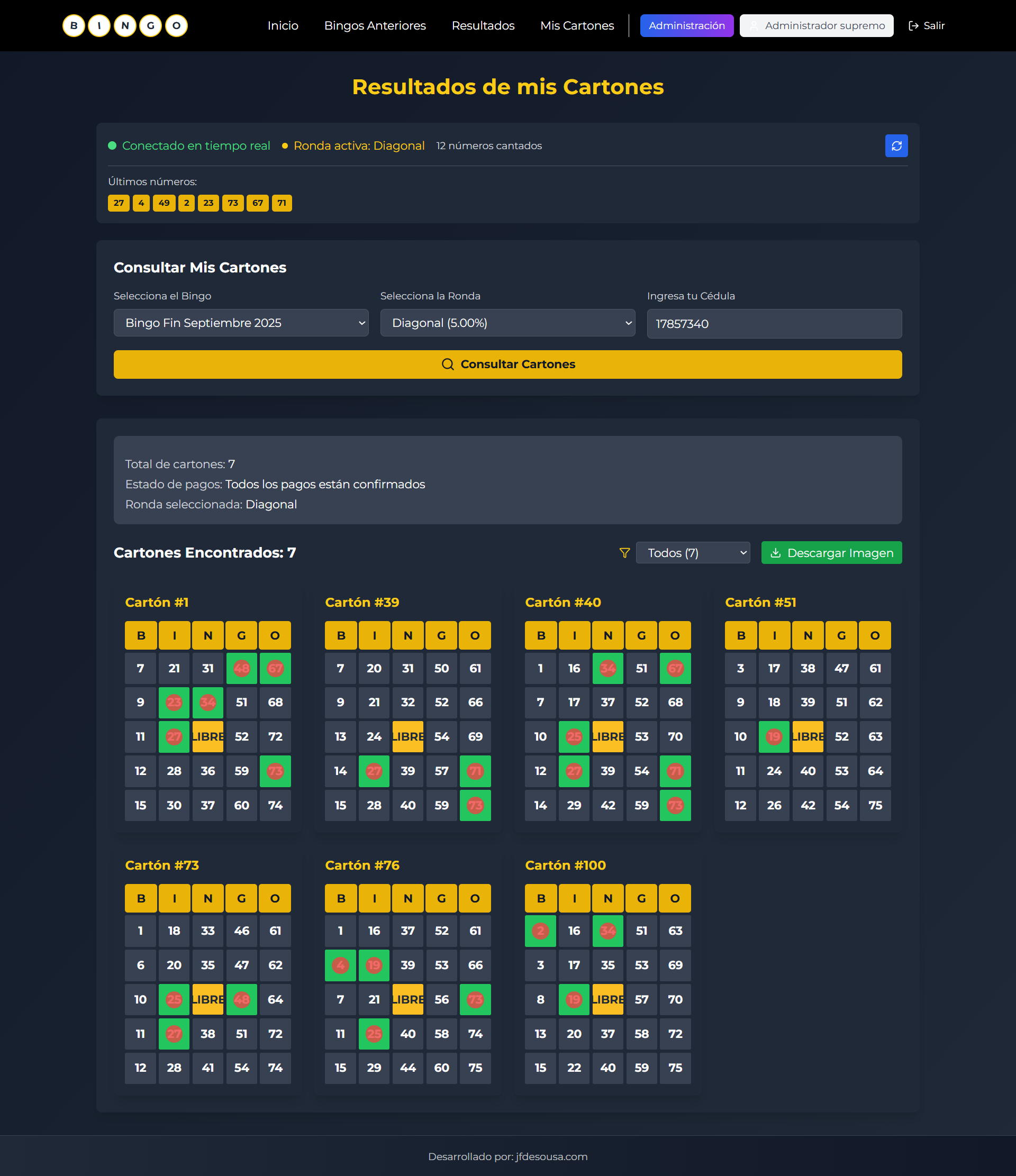This screenshot has width=1016, height=1176.
Task: Click the blue refresh icon button
Action: pyautogui.click(x=896, y=146)
